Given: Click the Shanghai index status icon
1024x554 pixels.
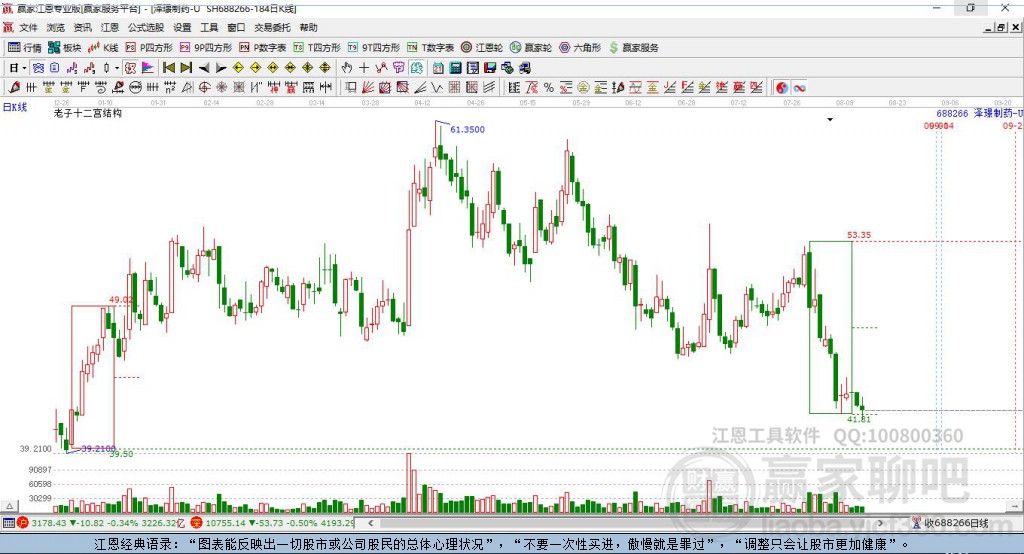Looking at the screenshot, I should click(x=23, y=523).
